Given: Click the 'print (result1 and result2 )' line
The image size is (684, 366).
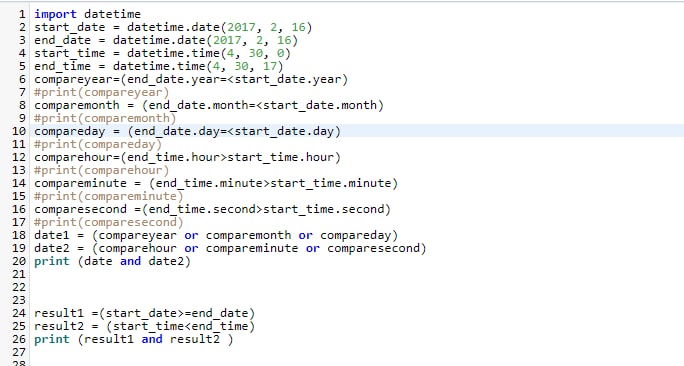Looking at the screenshot, I should point(134,339).
